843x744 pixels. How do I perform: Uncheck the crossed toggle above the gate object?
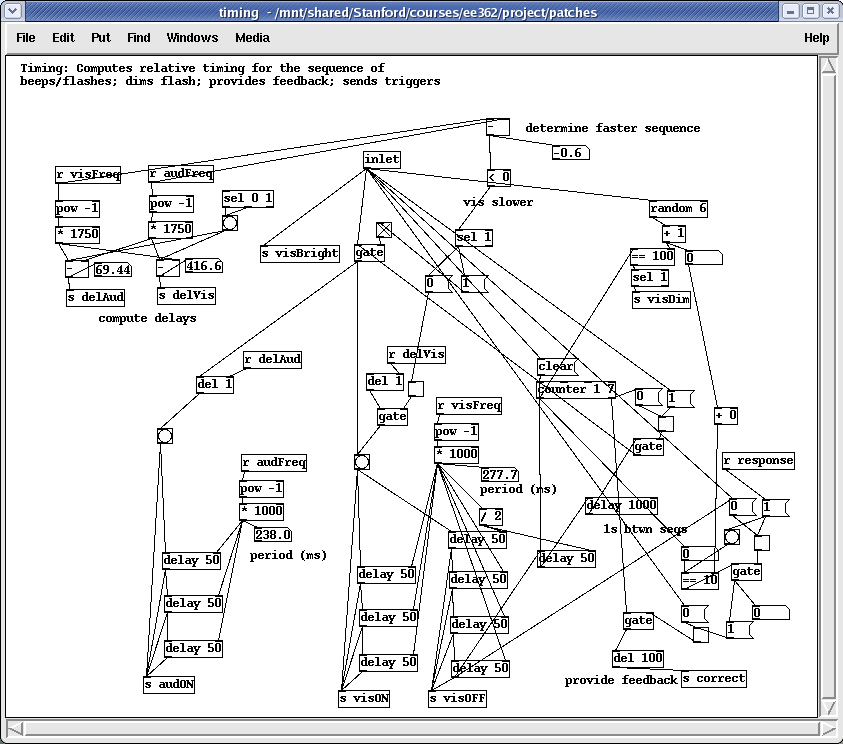click(x=384, y=230)
